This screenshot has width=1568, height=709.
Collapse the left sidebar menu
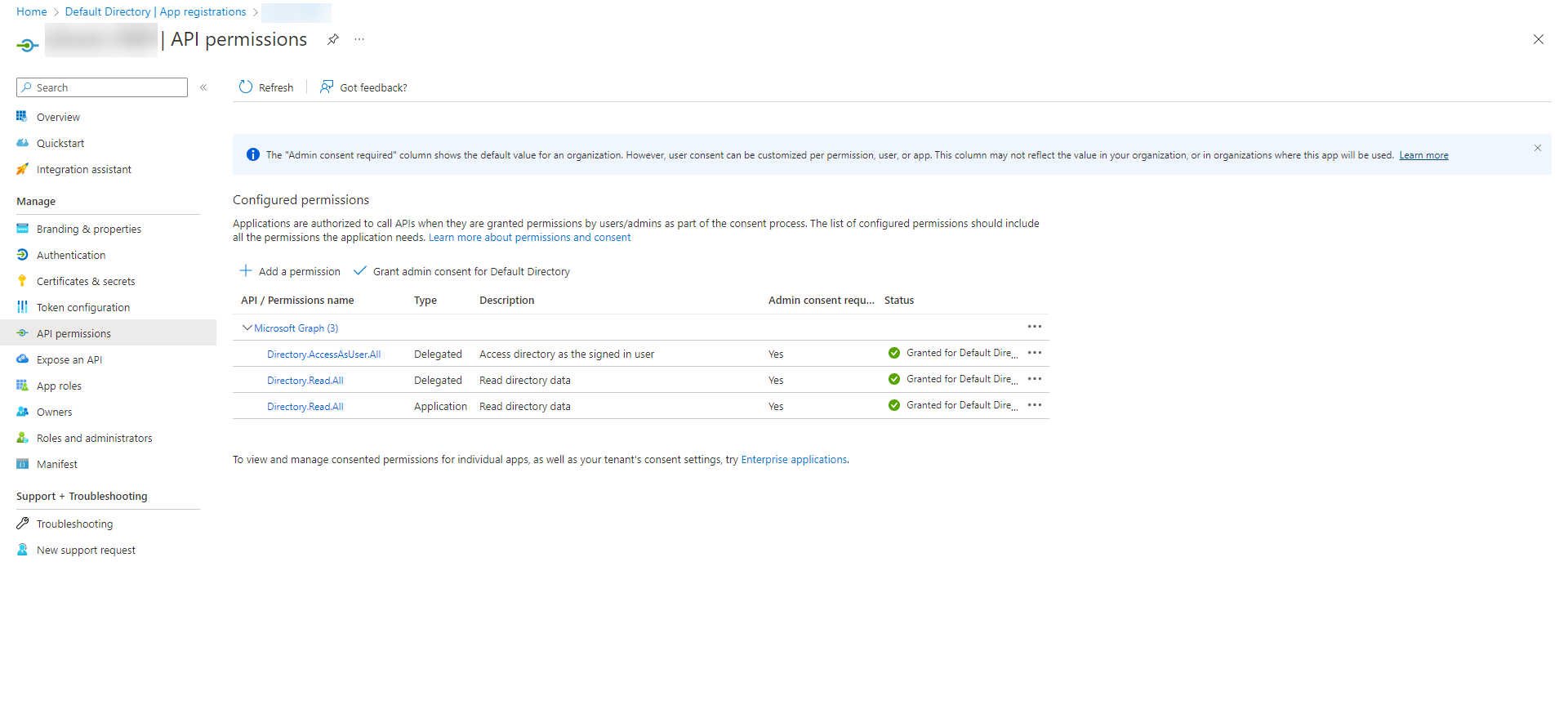[x=203, y=87]
